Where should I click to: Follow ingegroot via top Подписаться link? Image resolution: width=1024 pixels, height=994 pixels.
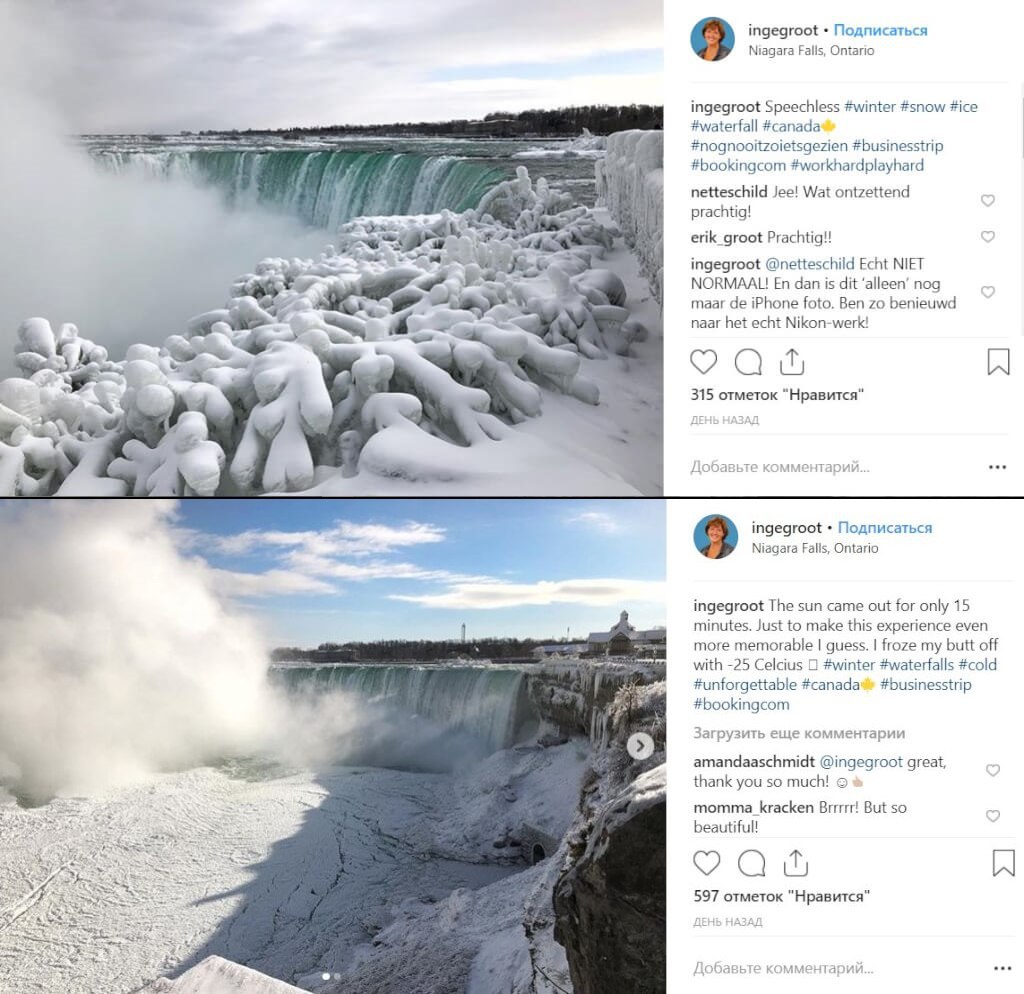pos(880,30)
